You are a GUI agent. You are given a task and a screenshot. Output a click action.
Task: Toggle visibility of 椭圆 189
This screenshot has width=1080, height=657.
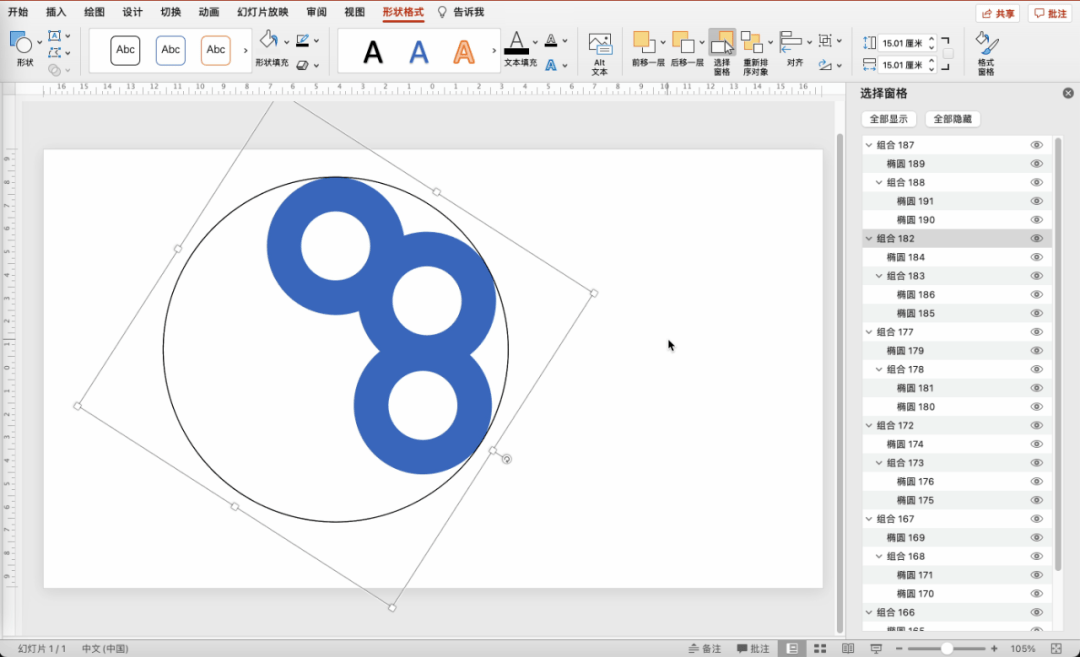pos(1036,164)
